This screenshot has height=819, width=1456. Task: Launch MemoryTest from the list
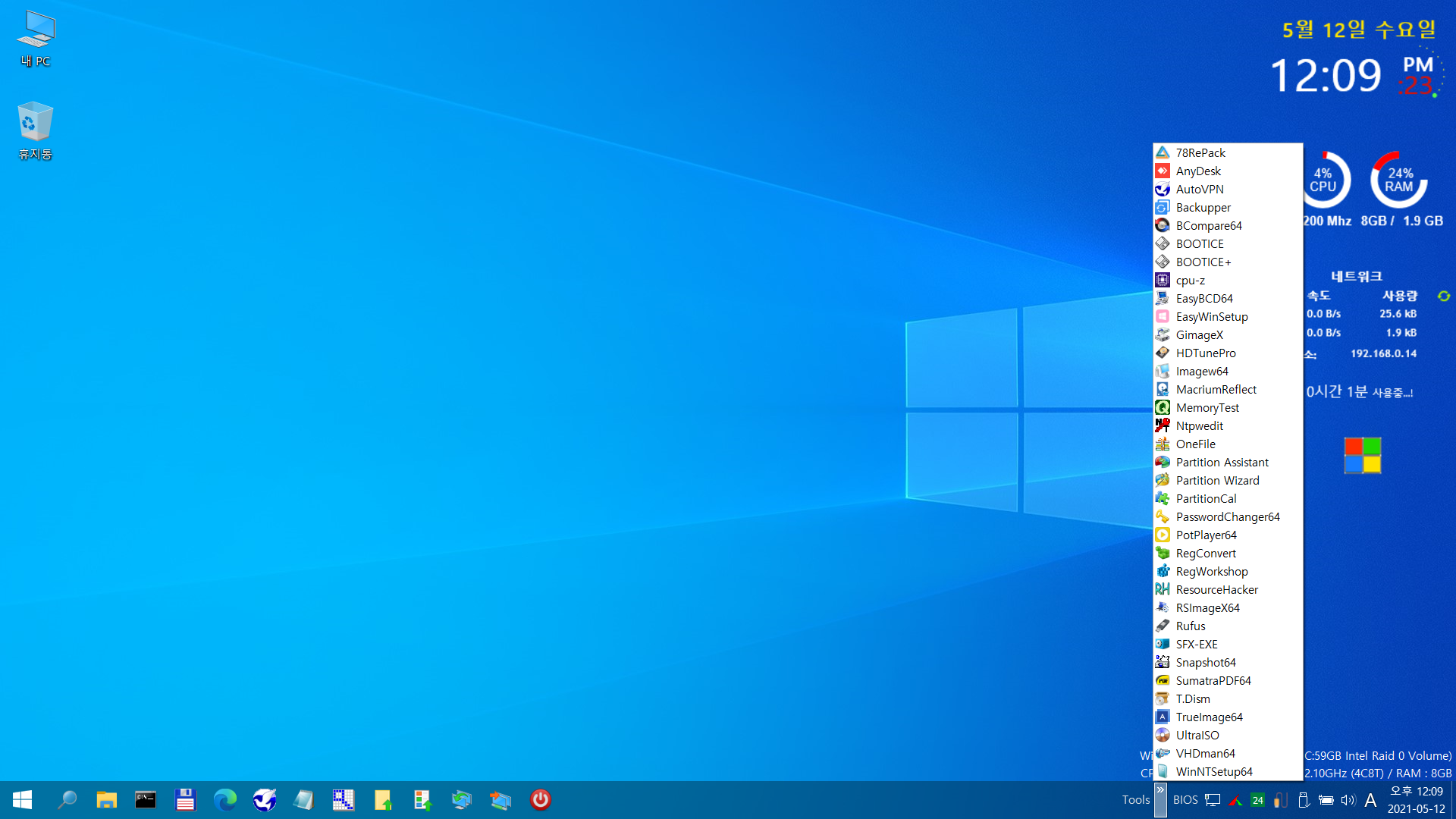(x=1228, y=407)
